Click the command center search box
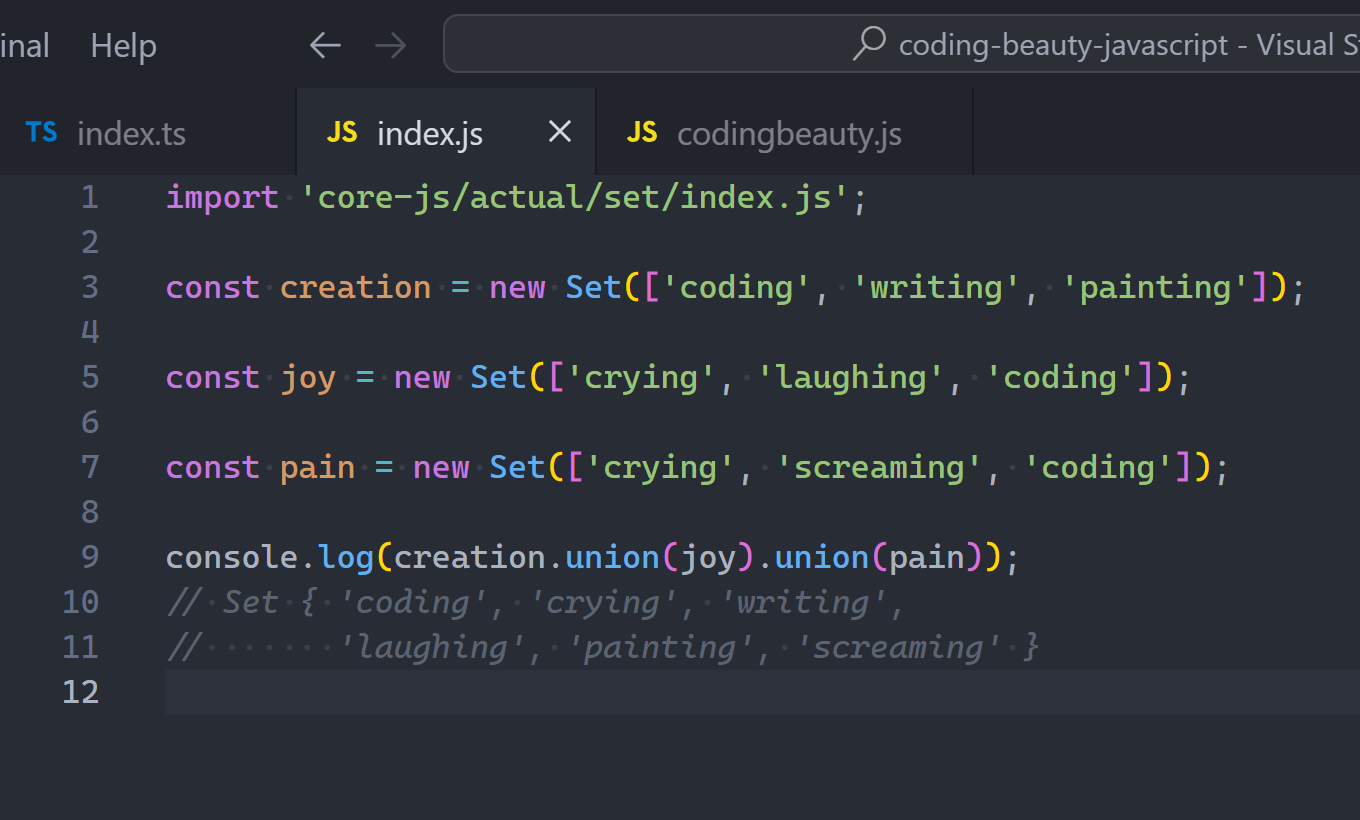 (902, 44)
